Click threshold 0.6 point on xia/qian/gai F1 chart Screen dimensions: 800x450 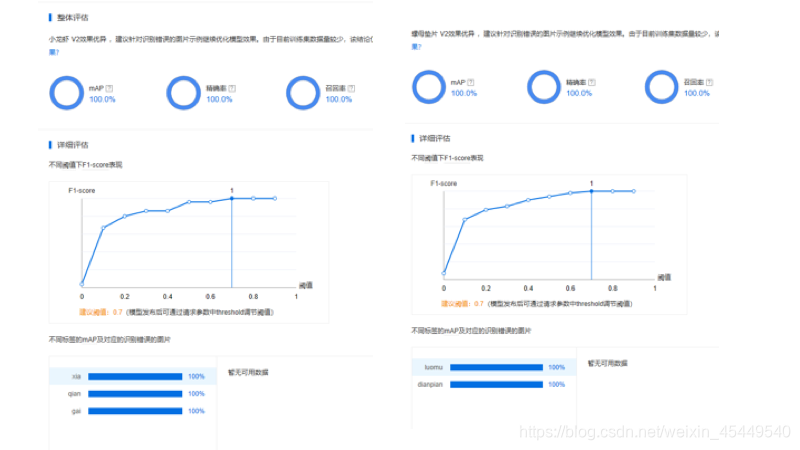210,202
